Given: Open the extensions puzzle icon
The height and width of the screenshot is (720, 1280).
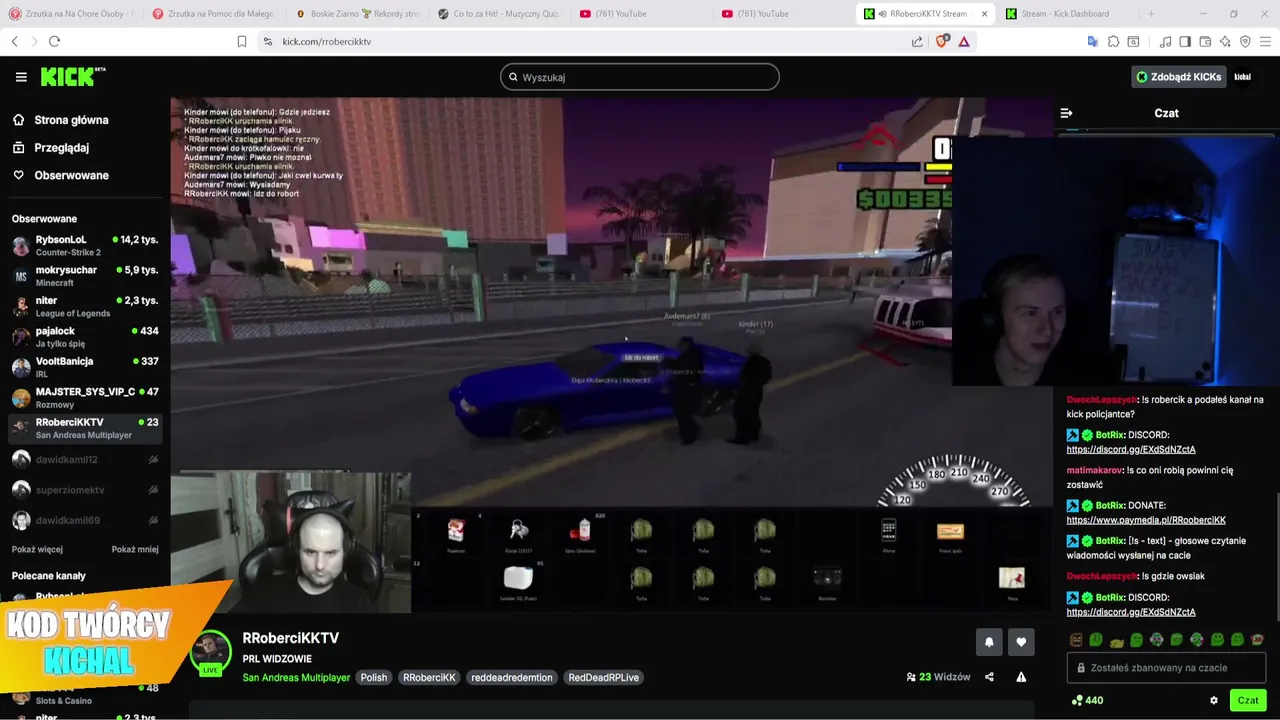Looking at the screenshot, I should 1113,41.
